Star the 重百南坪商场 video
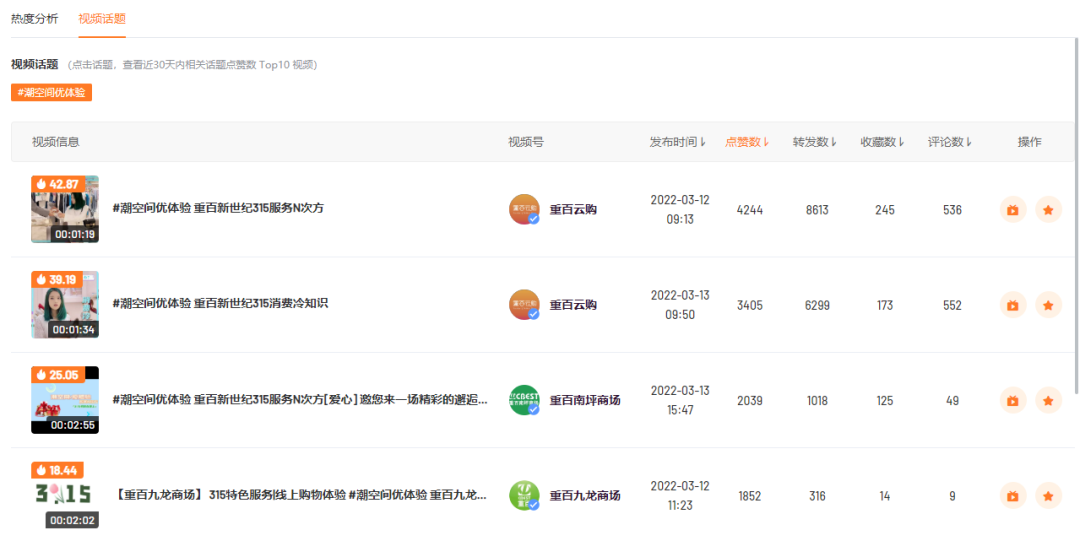The width and height of the screenshot is (1080, 541). (1048, 401)
